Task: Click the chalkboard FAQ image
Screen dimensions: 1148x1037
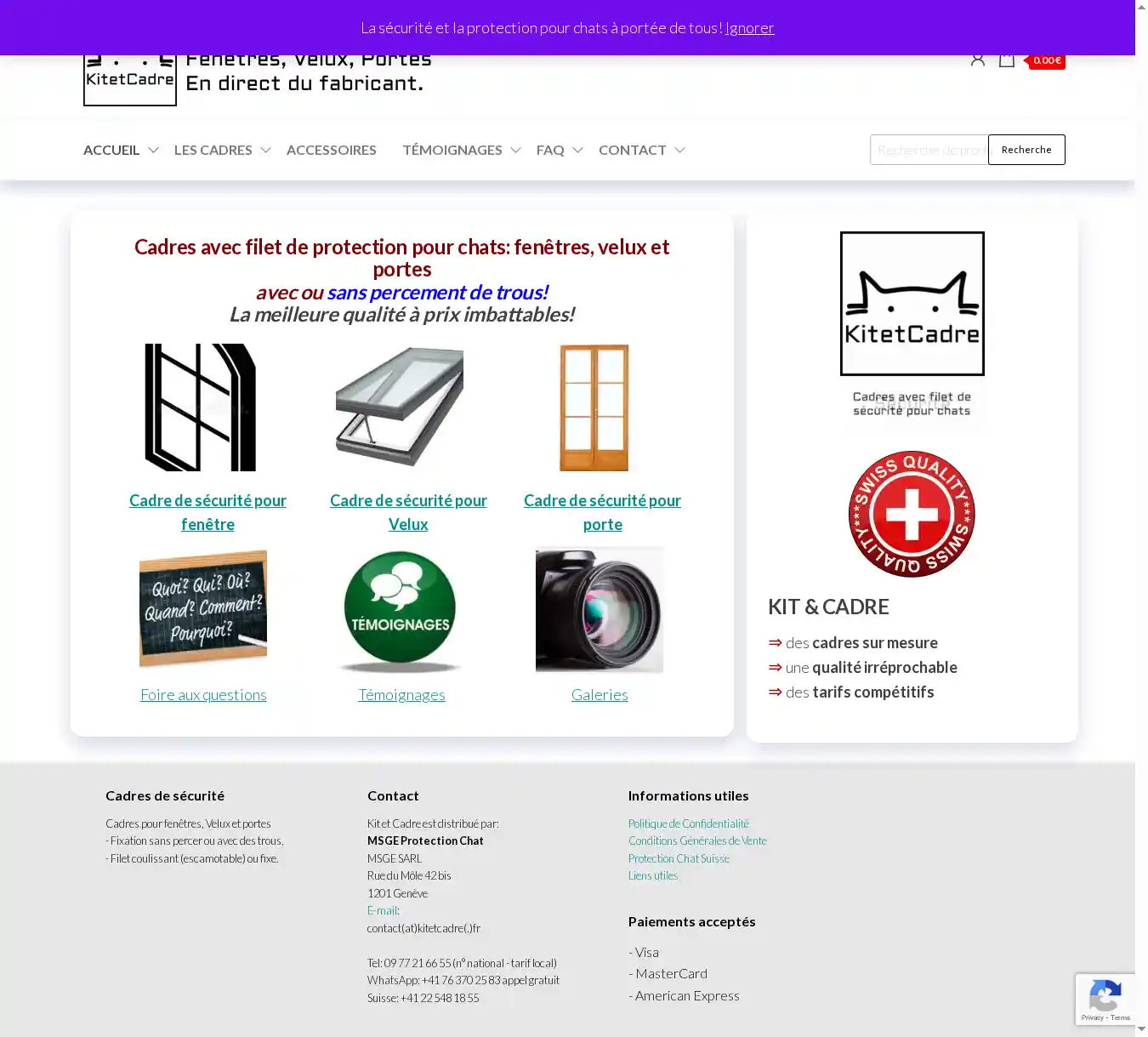Action: (203, 608)
